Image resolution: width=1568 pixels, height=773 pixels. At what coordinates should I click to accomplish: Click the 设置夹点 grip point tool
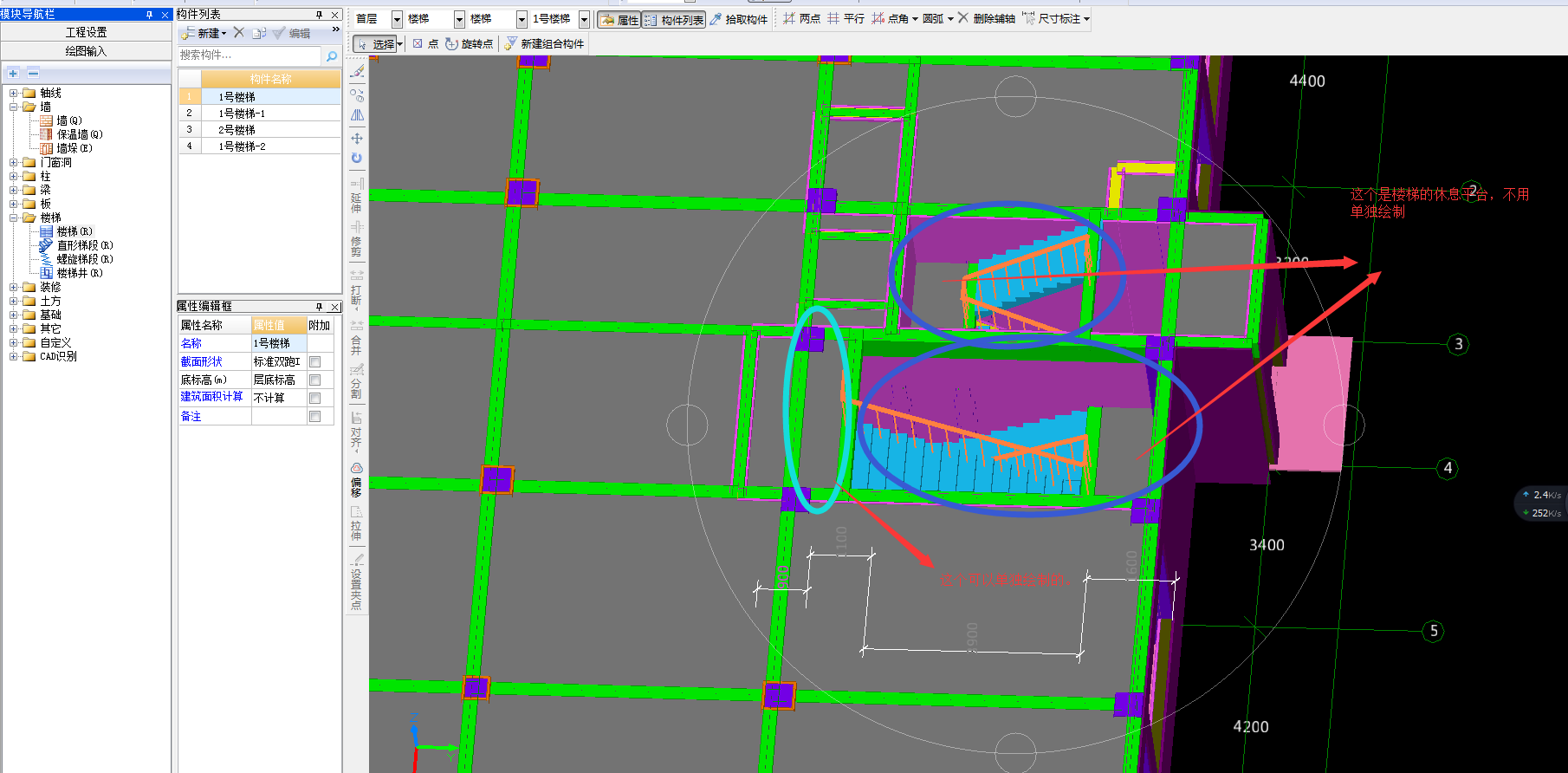pos(356,581)
